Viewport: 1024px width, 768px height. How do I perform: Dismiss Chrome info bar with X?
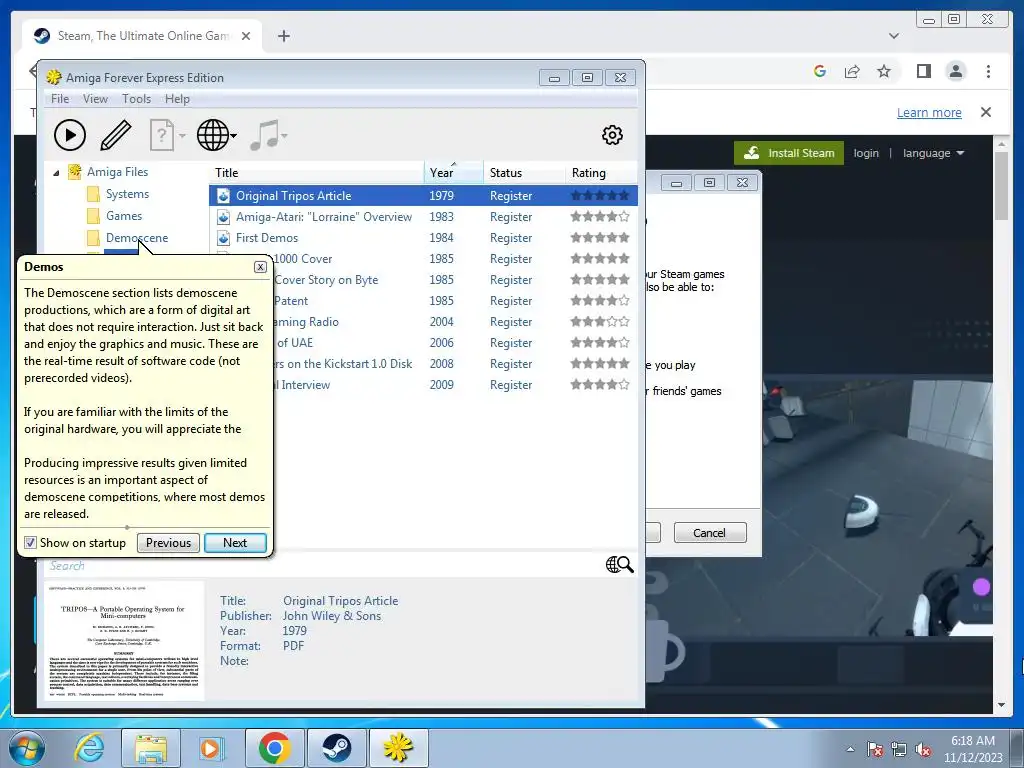click(986, 112)
